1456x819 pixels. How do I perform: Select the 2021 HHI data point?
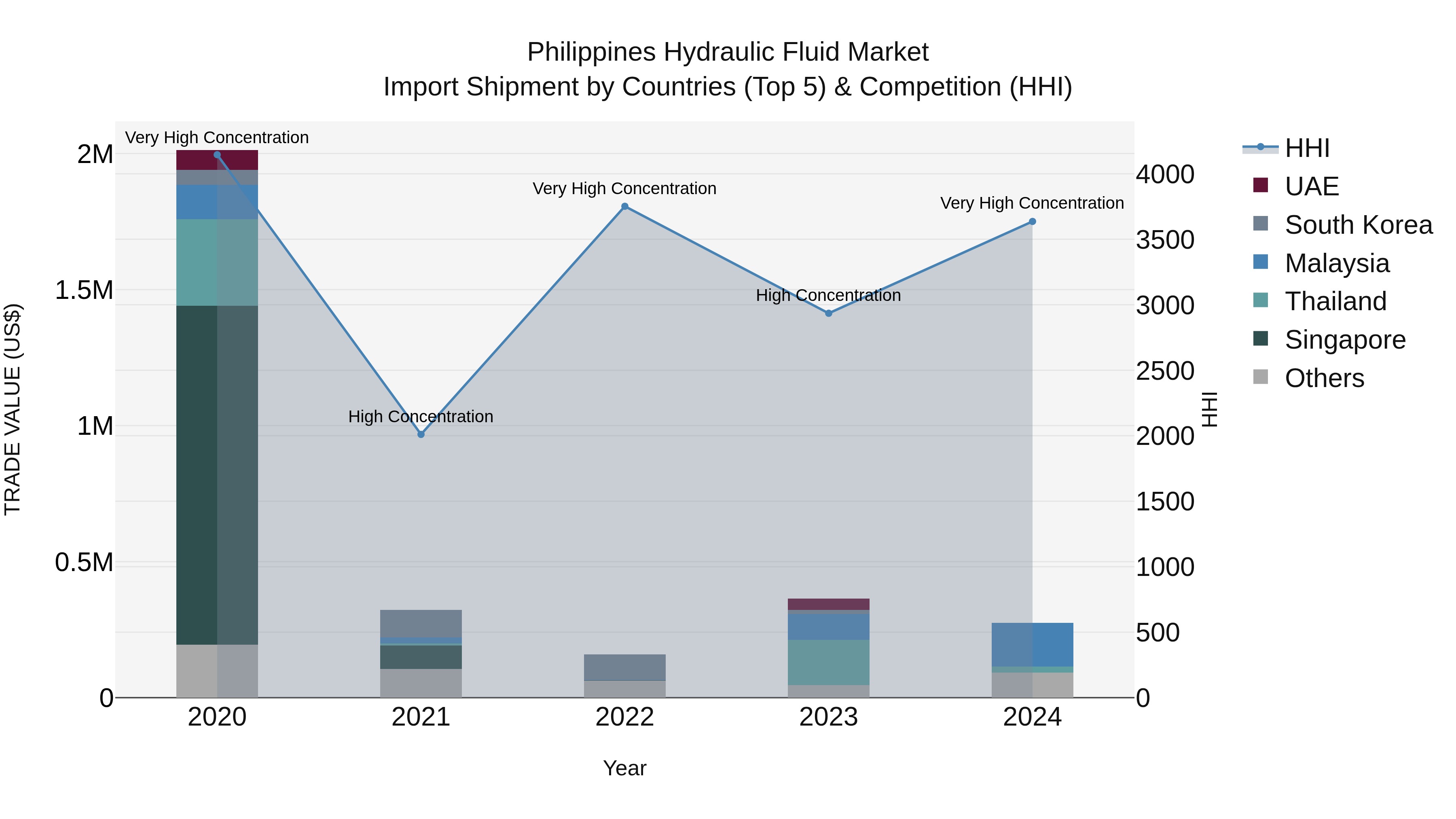(x=421, y=434)
